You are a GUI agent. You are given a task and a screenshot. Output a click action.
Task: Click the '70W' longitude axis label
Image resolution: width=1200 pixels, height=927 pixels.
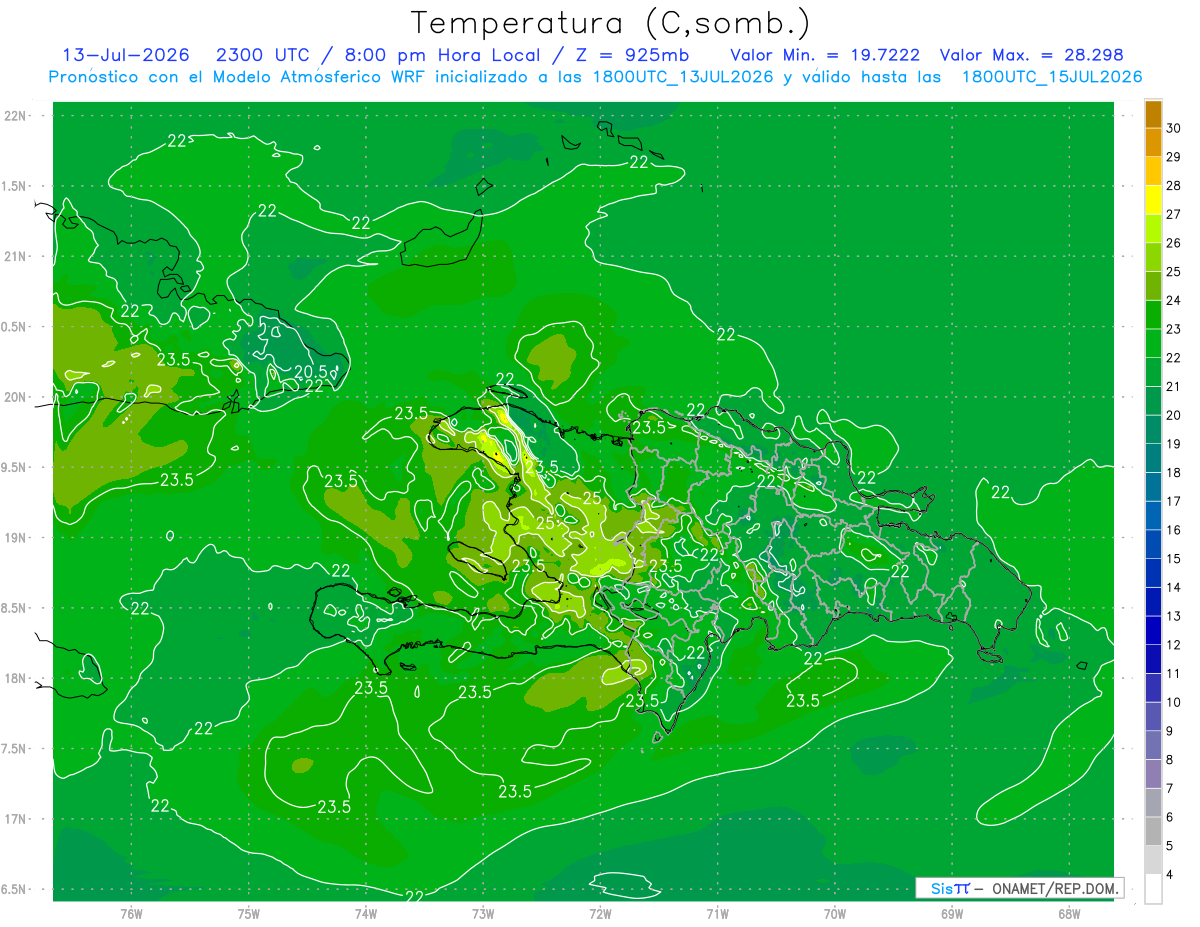pos(835,913)
